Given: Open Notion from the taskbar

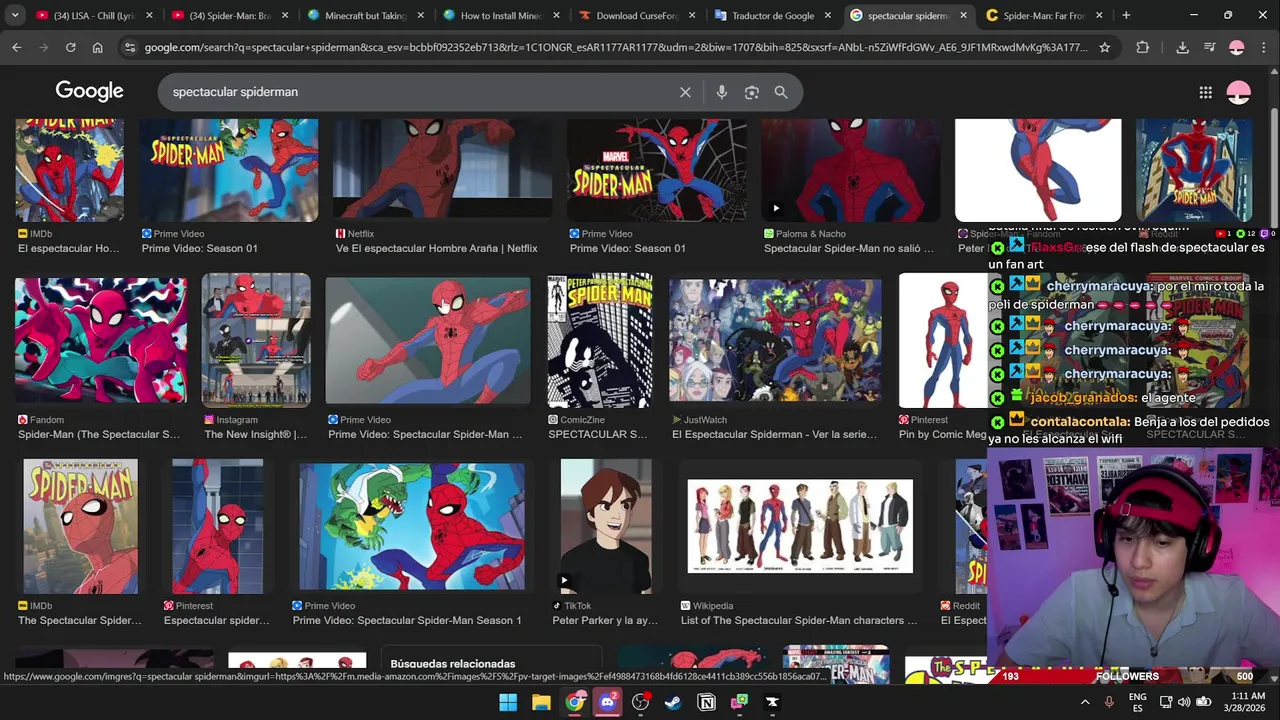Looking at the screenshot, I should pos(706,702).
